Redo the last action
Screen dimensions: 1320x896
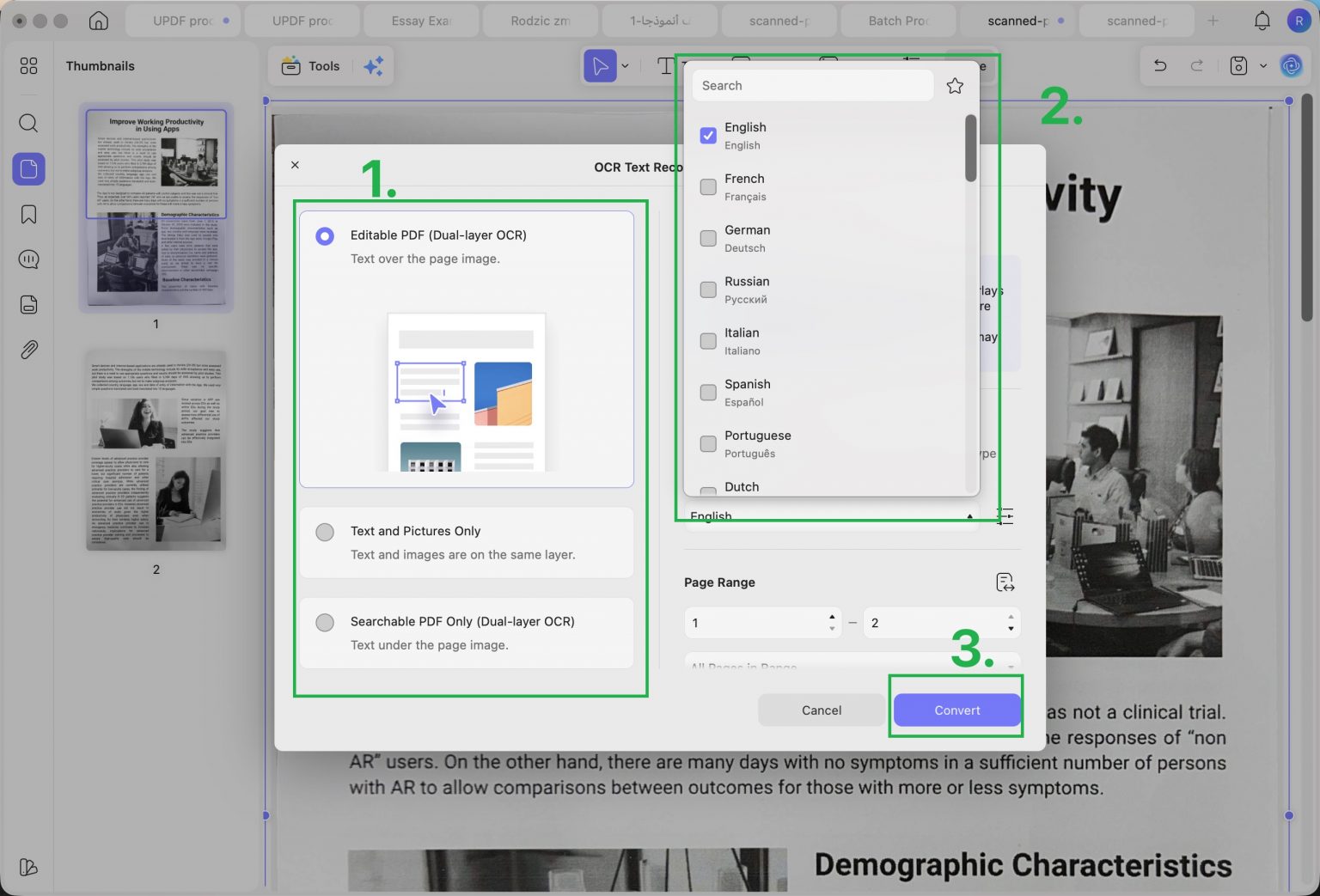point(1196,65)
